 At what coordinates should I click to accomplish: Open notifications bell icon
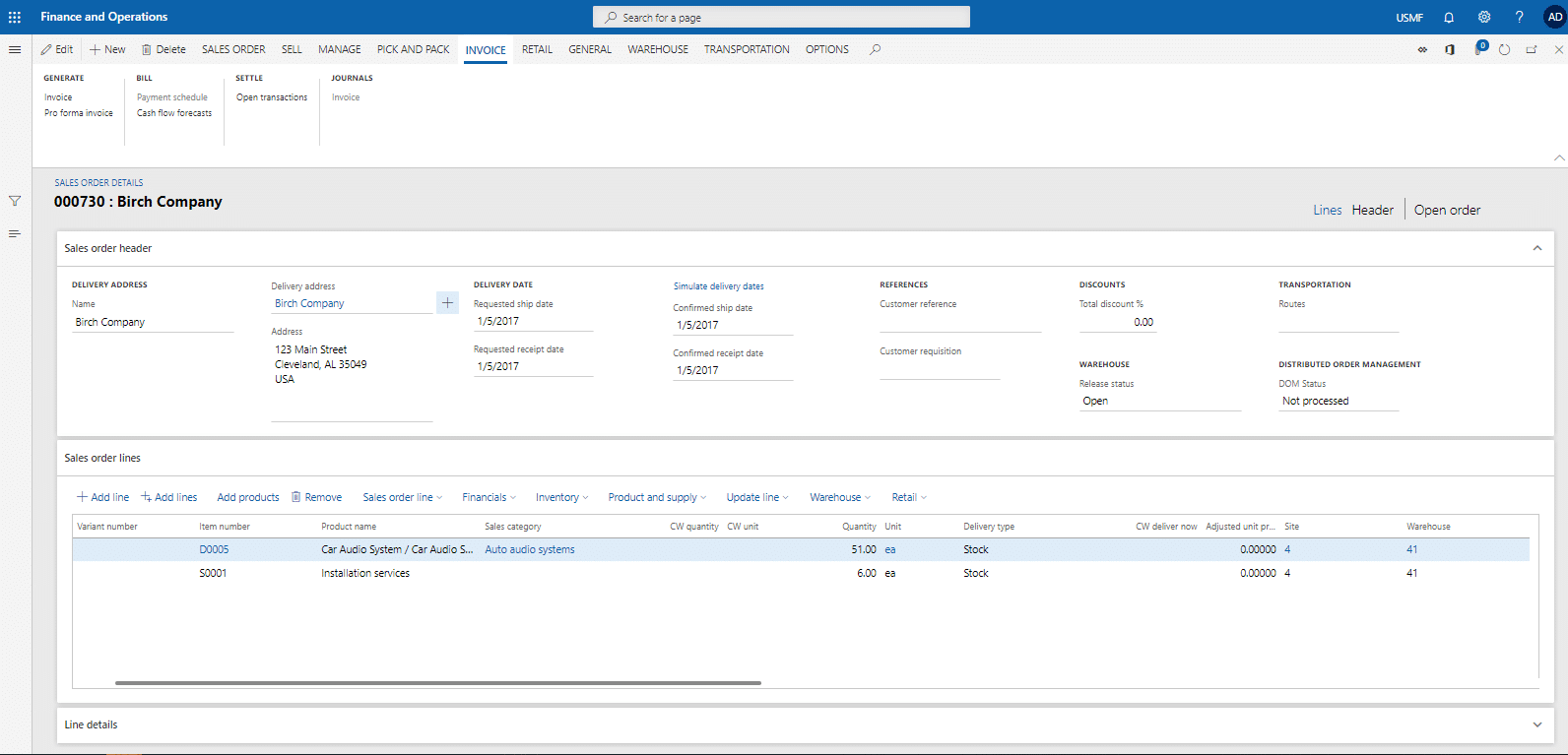[x=1449, y=17]
